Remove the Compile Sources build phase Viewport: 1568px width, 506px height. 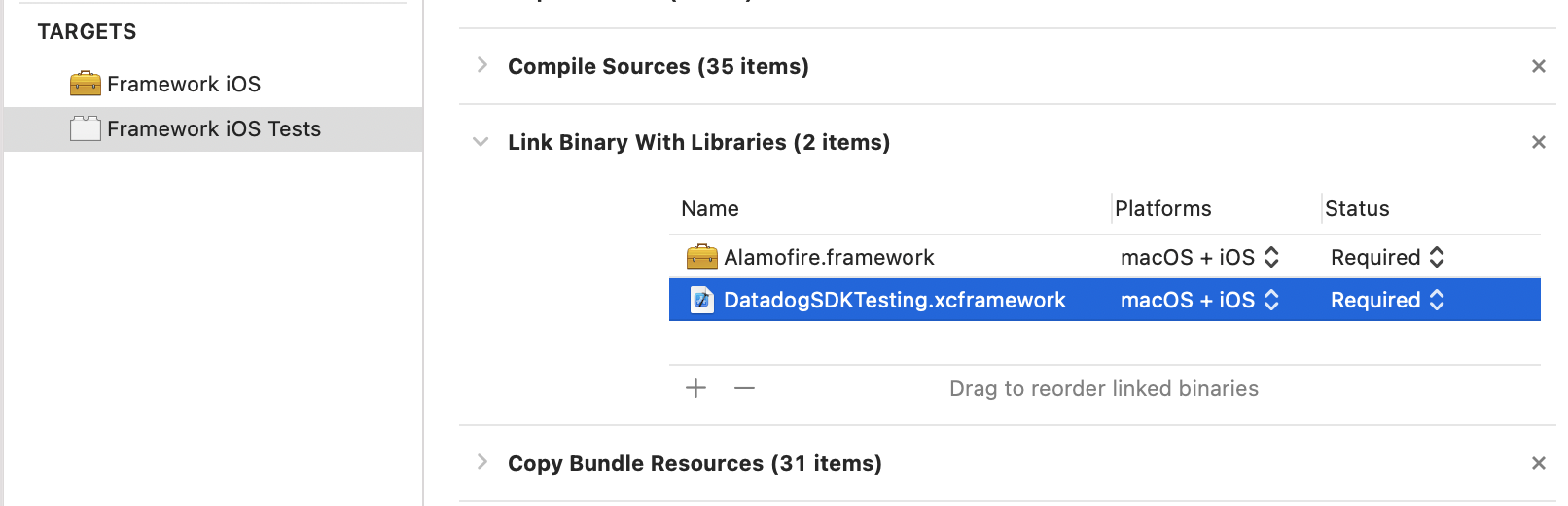[x=1538, y=66]
